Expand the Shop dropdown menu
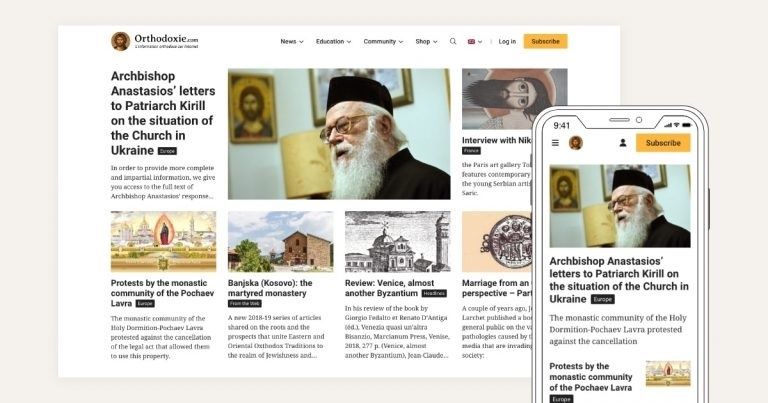Image resolution: width=768 pixels, height=403 pixels. click(426, 42)
